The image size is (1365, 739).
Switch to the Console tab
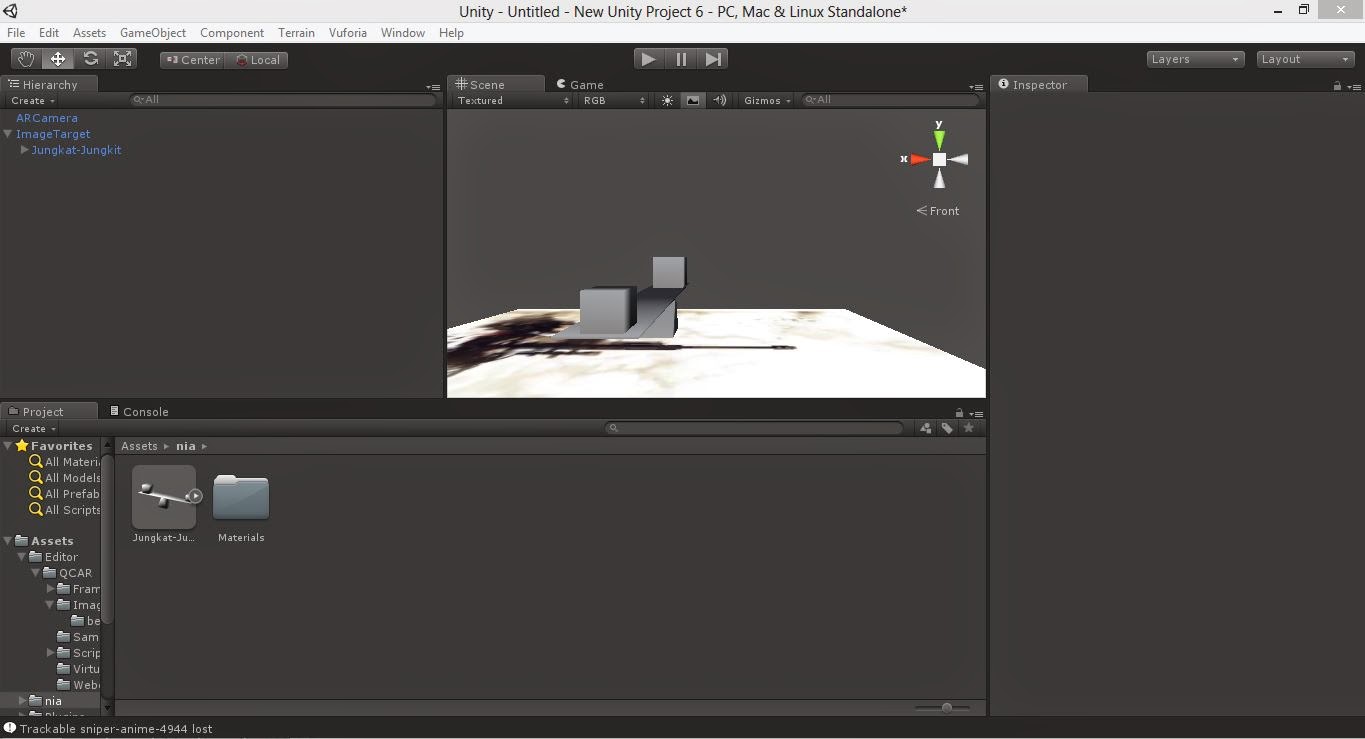pyautogui.click(x=139, y=411)
